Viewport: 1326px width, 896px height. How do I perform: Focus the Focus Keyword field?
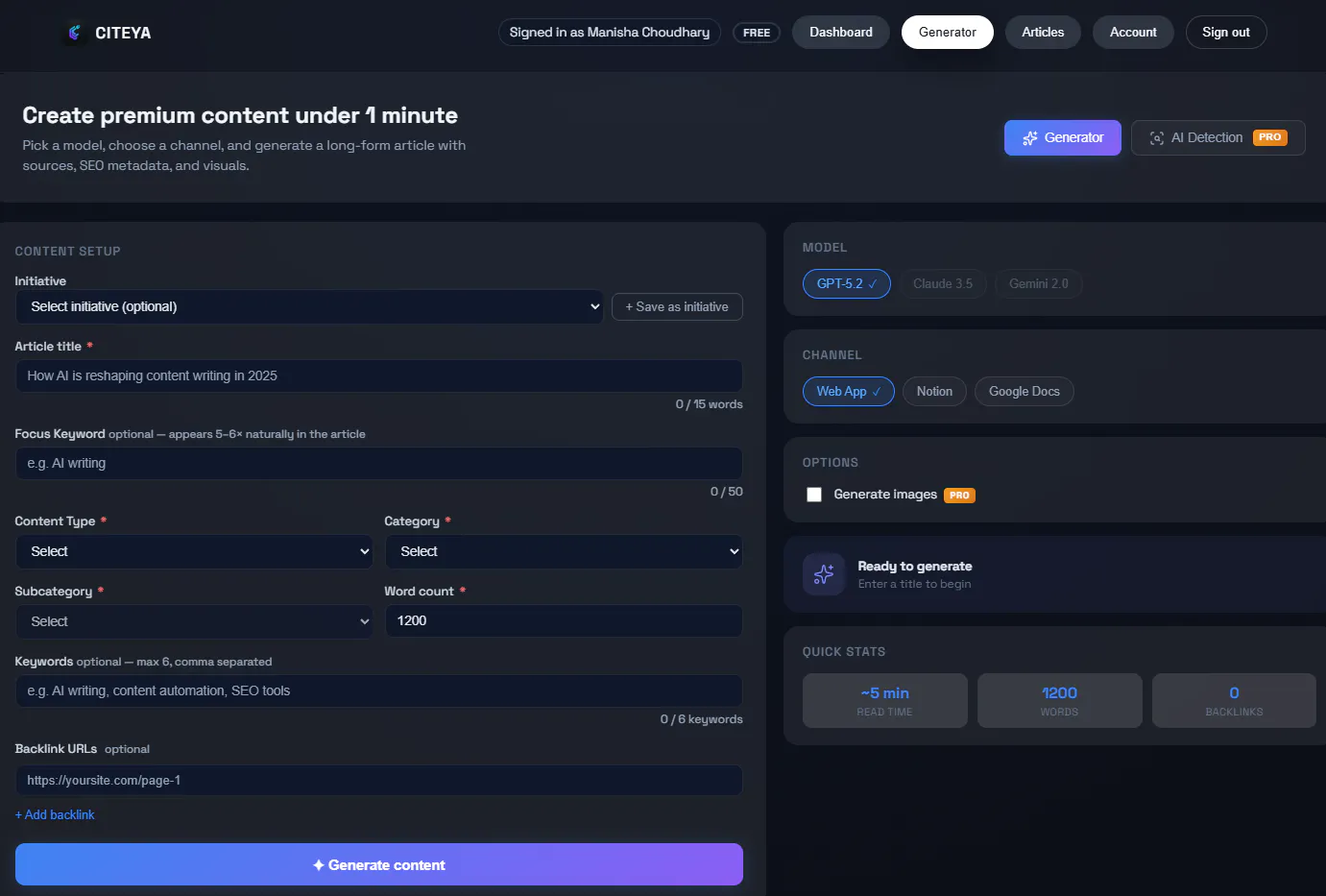click(x=379, y=464)
